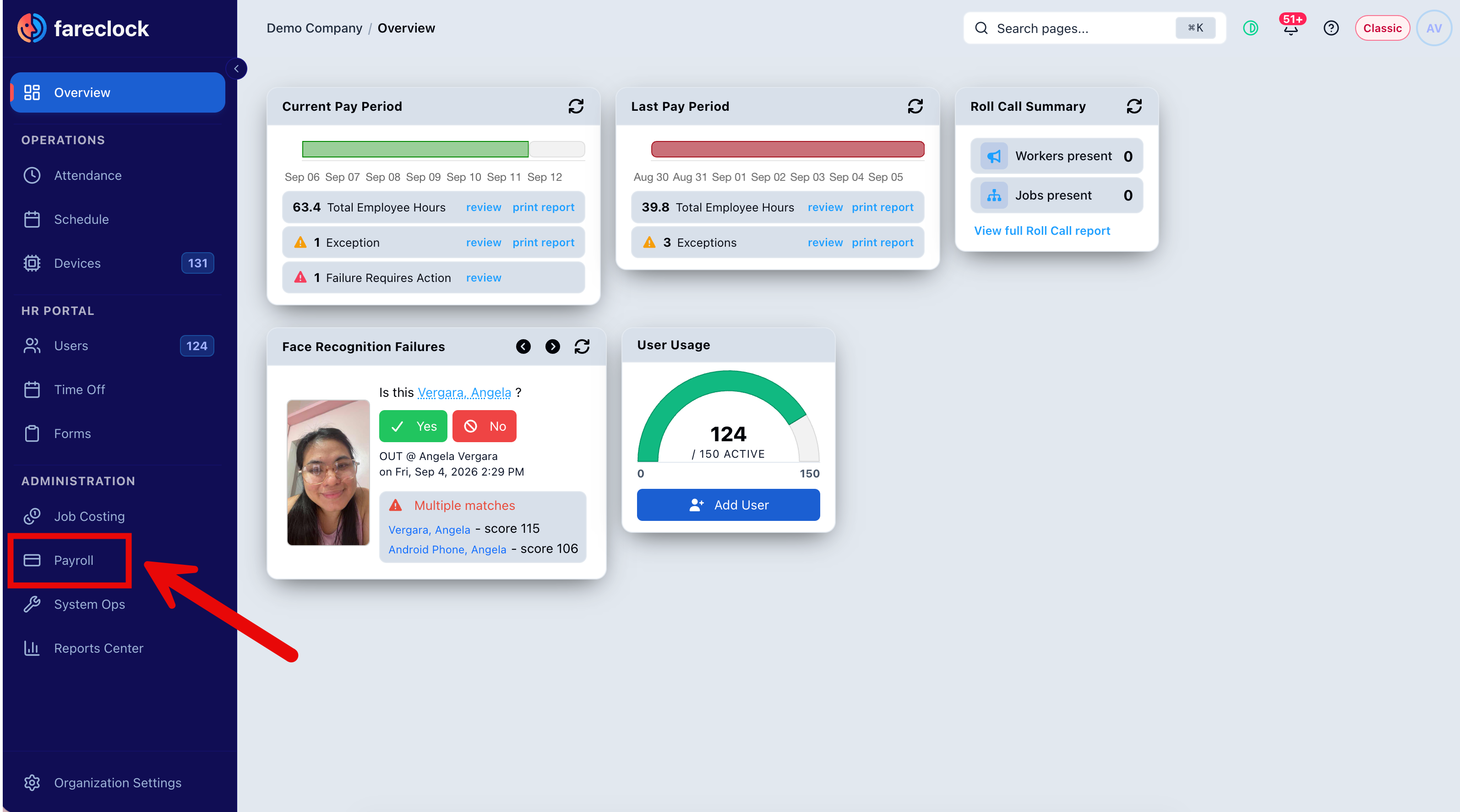Show previous face recognition failure
Screen dimensions: 1460x812
coord(523,346)
